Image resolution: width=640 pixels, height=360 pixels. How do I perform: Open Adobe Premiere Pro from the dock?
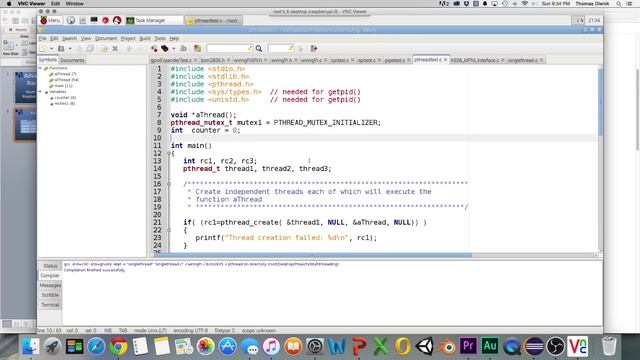click(468, 347)
